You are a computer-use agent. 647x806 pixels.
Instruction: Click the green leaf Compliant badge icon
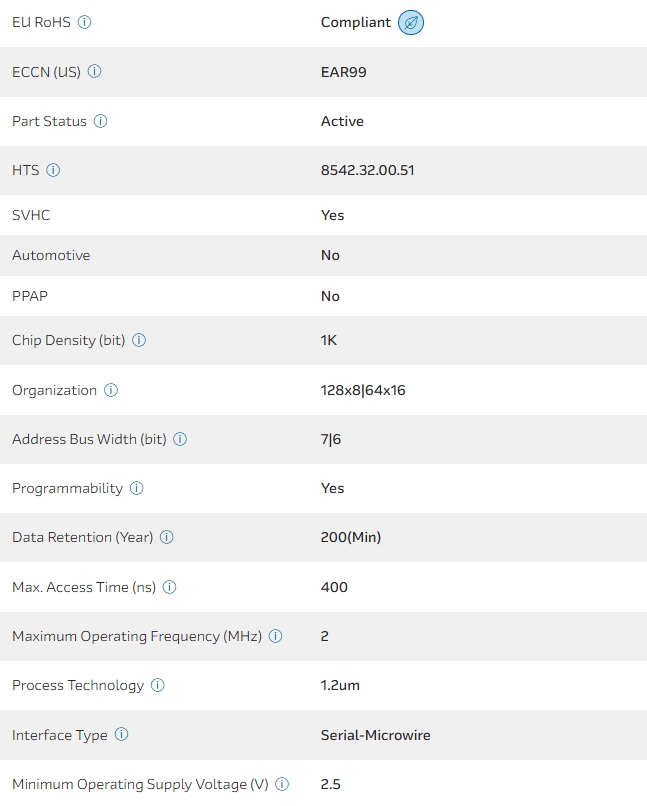tap(410, 22)
